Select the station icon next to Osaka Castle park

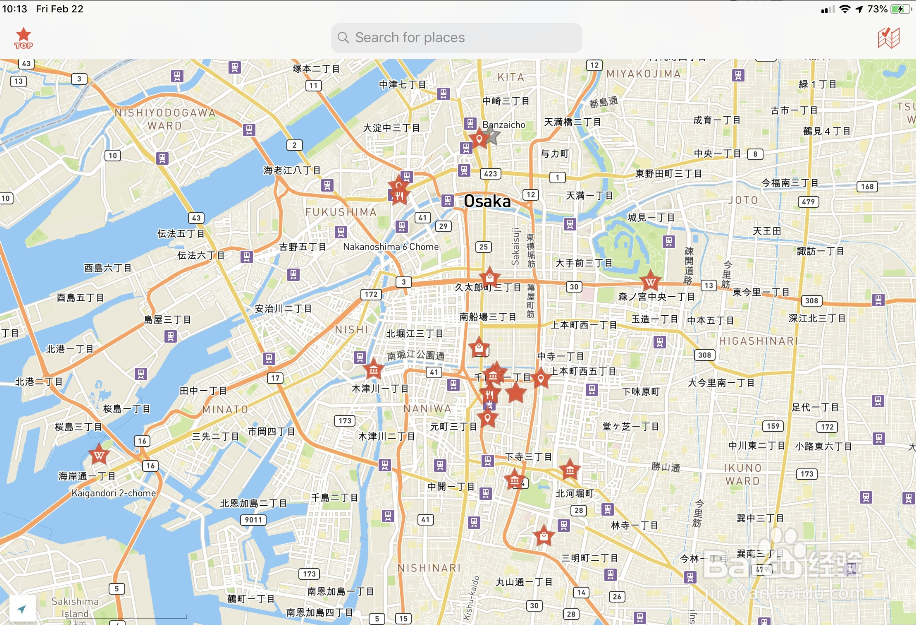[669, 241]
